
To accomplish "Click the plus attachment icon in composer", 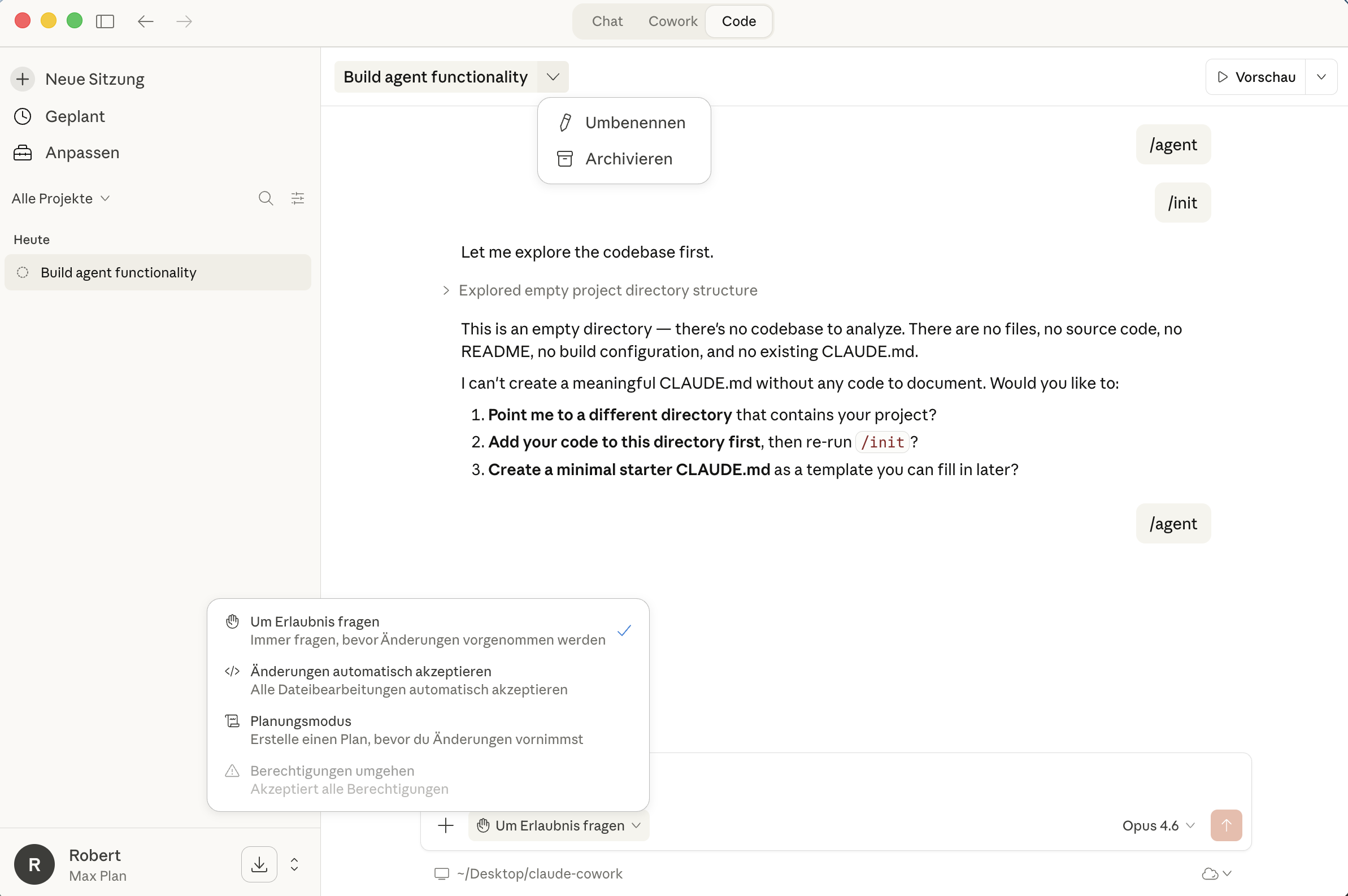I will point(446,825).
